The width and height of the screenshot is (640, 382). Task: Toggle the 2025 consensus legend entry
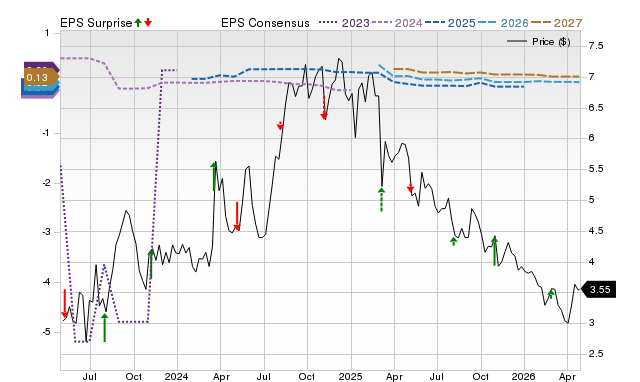coord(450,23)
